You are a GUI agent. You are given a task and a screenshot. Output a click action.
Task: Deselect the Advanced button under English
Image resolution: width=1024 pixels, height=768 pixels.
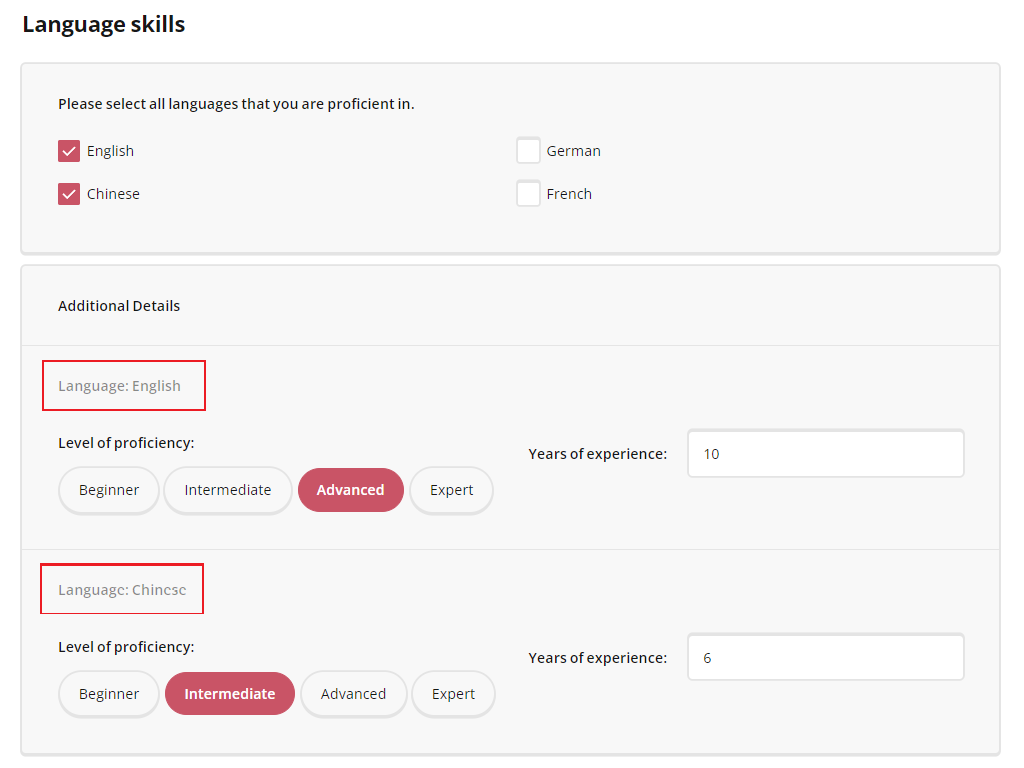tap(350, 490)
